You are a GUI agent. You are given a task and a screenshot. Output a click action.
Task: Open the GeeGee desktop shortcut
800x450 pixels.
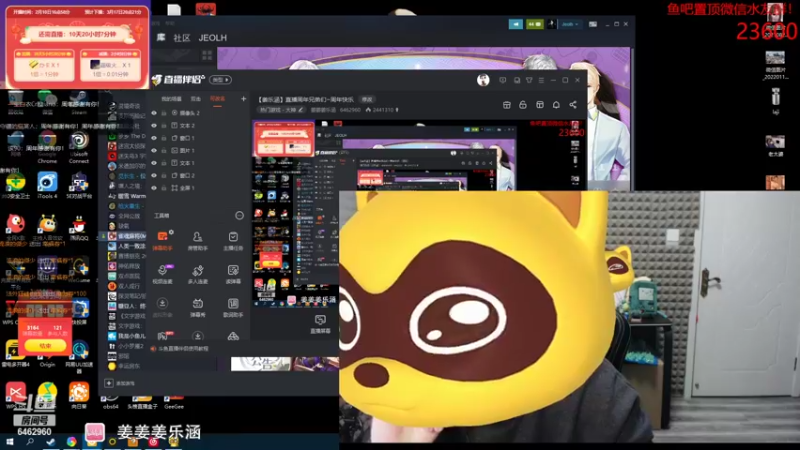click(173, 402)
